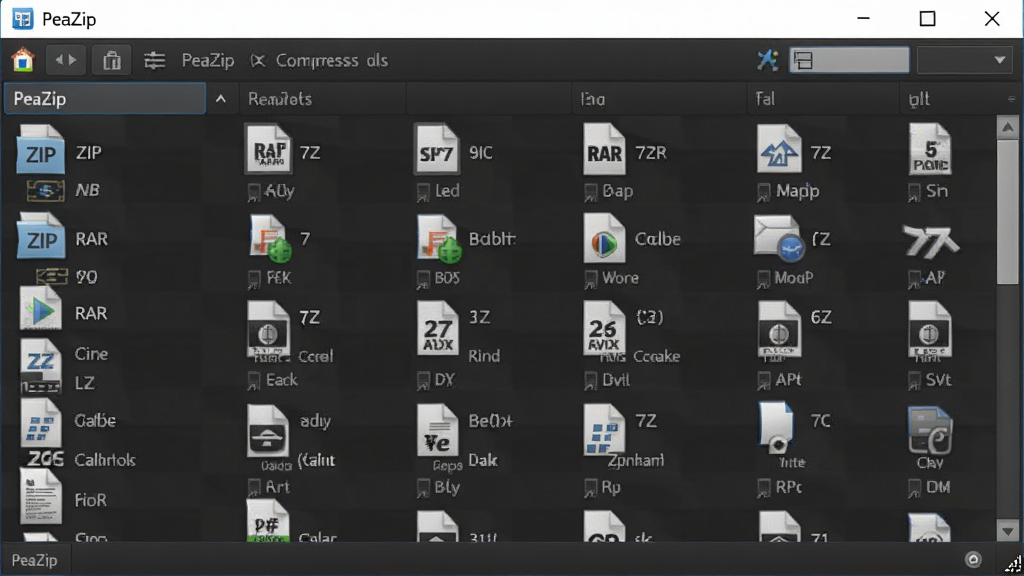This screenshot has height=576, width=1024.
Task: Select the LZ item in the sidebar
Action: pos(85,383)
